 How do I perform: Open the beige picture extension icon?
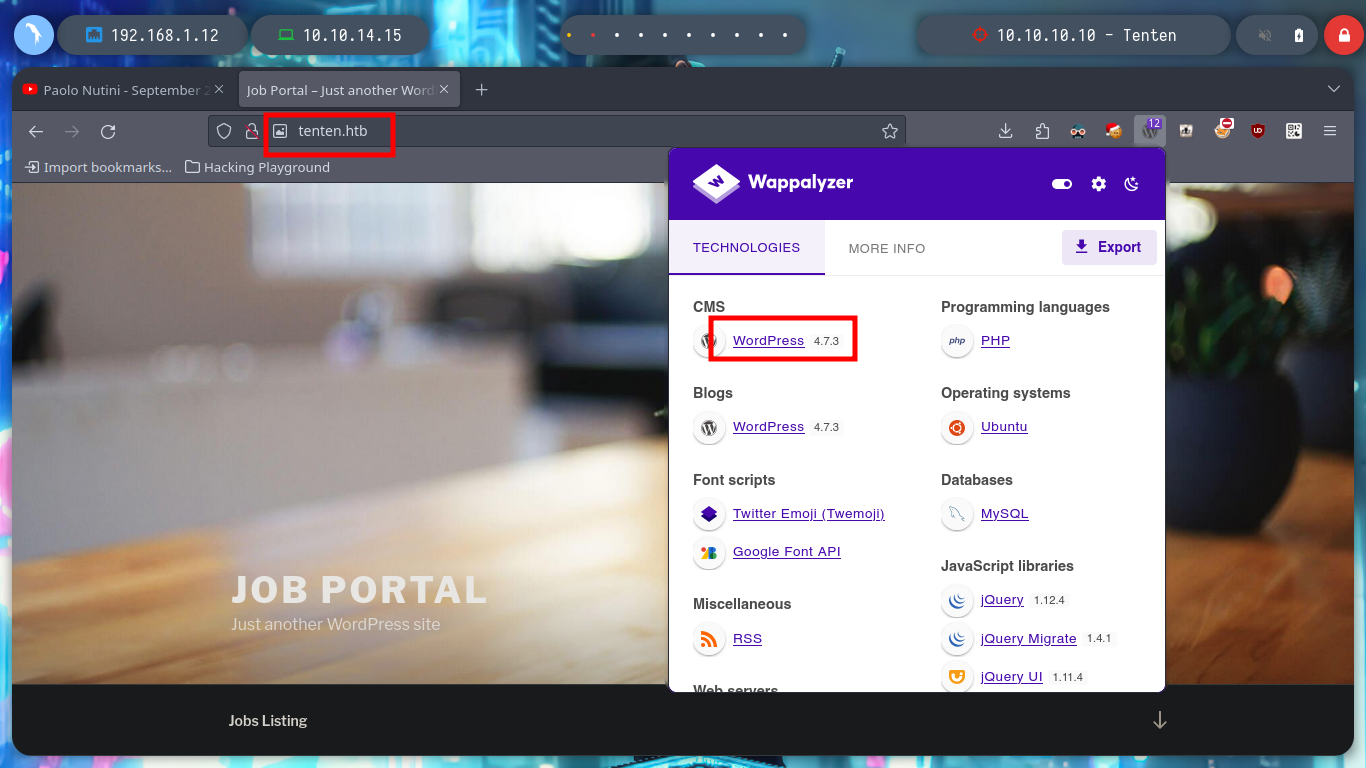point(1186,131)
